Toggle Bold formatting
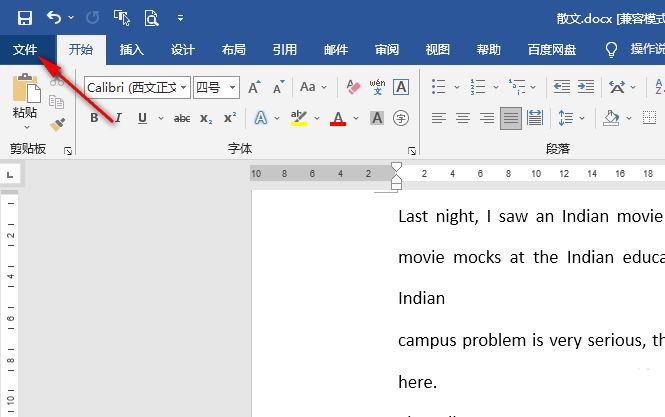 point(95,118)
